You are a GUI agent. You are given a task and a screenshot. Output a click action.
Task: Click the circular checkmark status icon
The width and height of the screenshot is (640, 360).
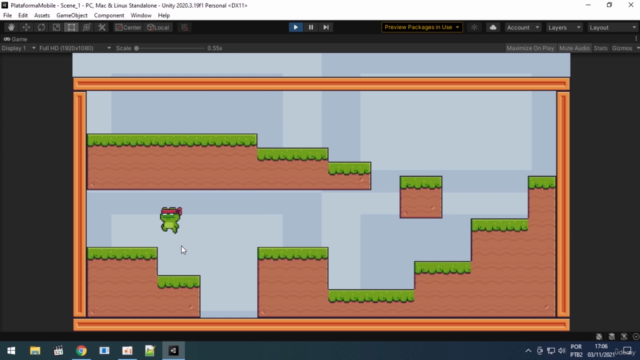point(636,337)
